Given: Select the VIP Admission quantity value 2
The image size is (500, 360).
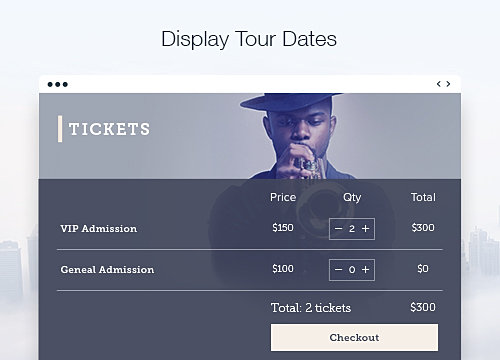Looking at the screenshot, I should point(352,229).
